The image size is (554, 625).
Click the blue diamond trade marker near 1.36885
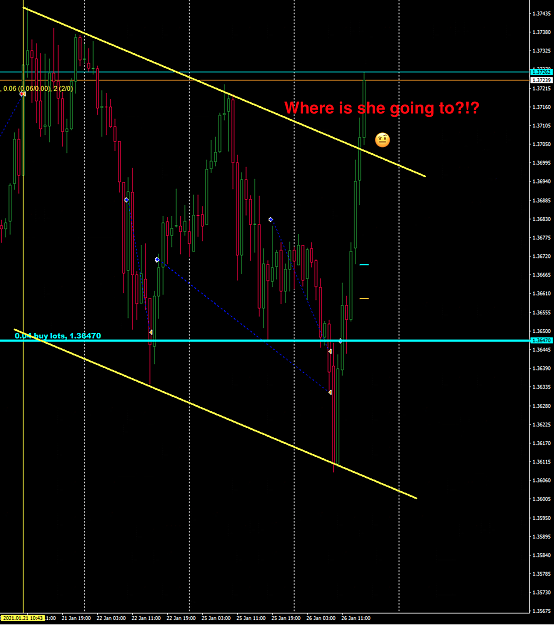[126, 200]
